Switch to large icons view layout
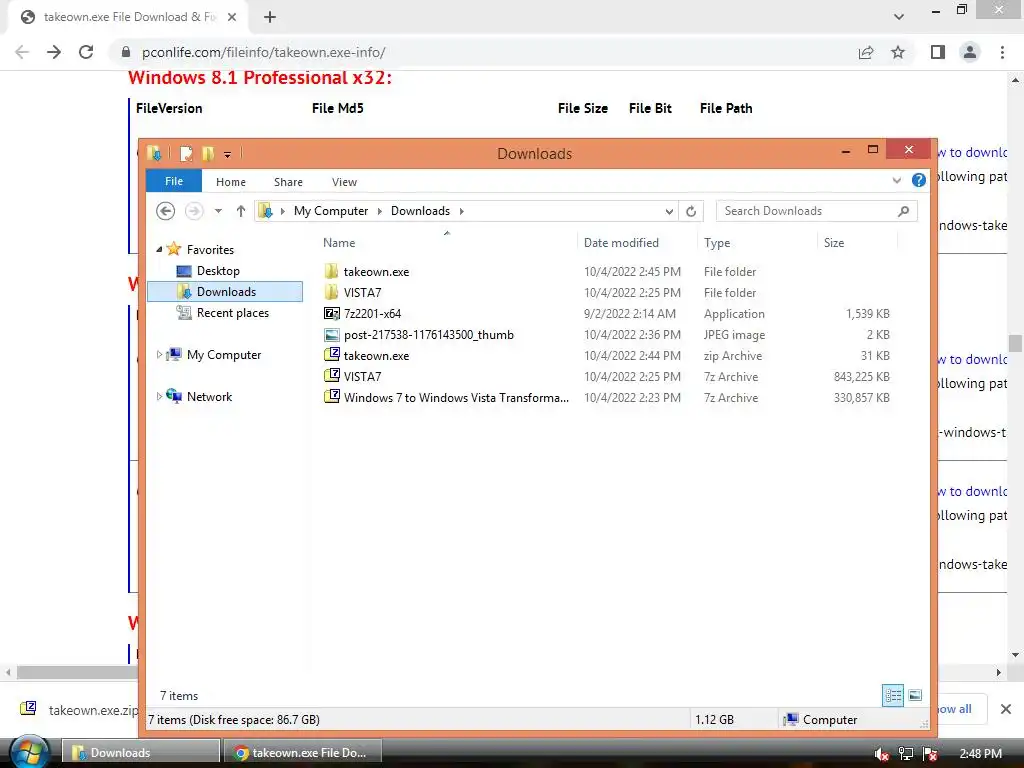The image size is (1024, 768). 915,696
